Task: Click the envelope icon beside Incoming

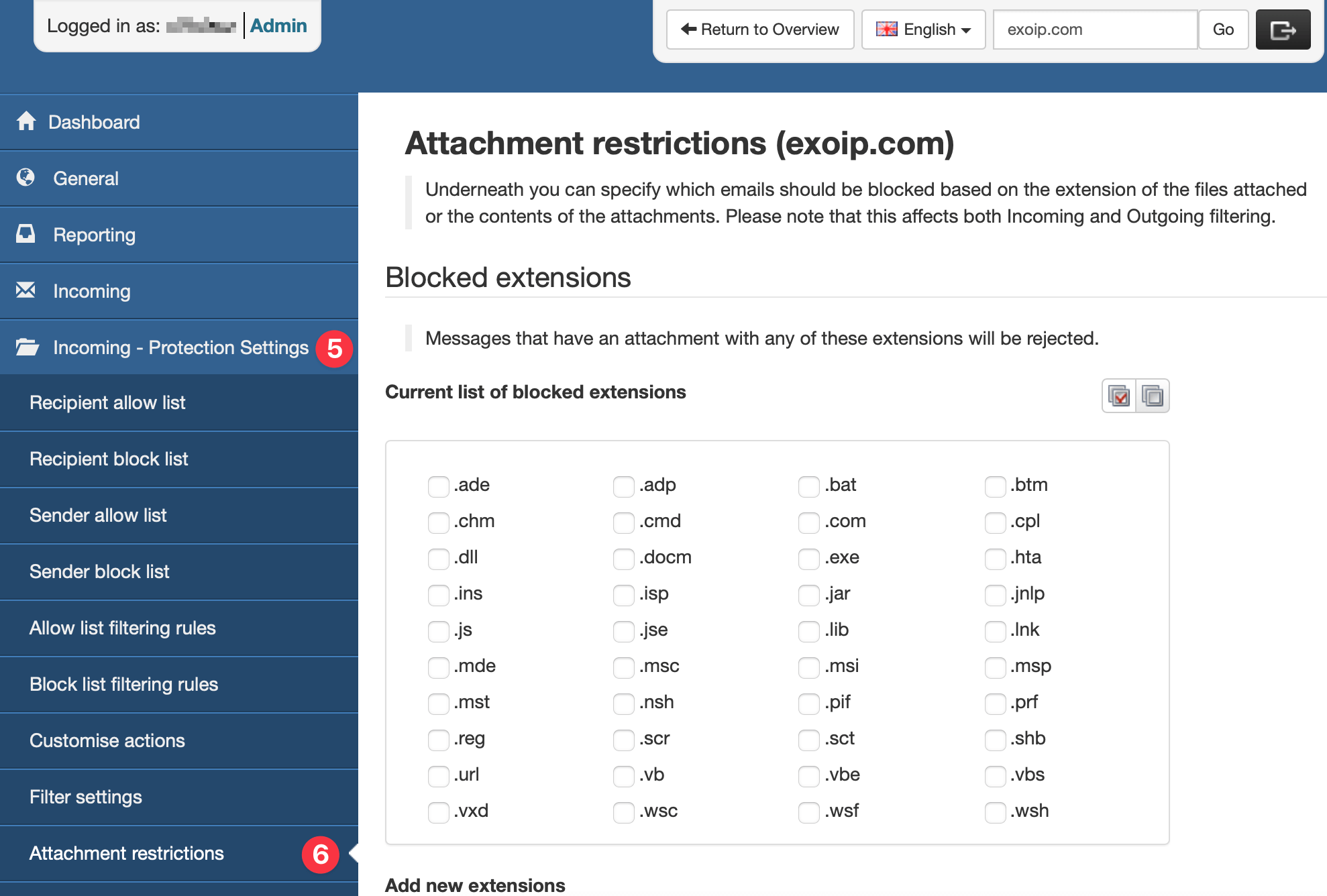Action: 26,290
